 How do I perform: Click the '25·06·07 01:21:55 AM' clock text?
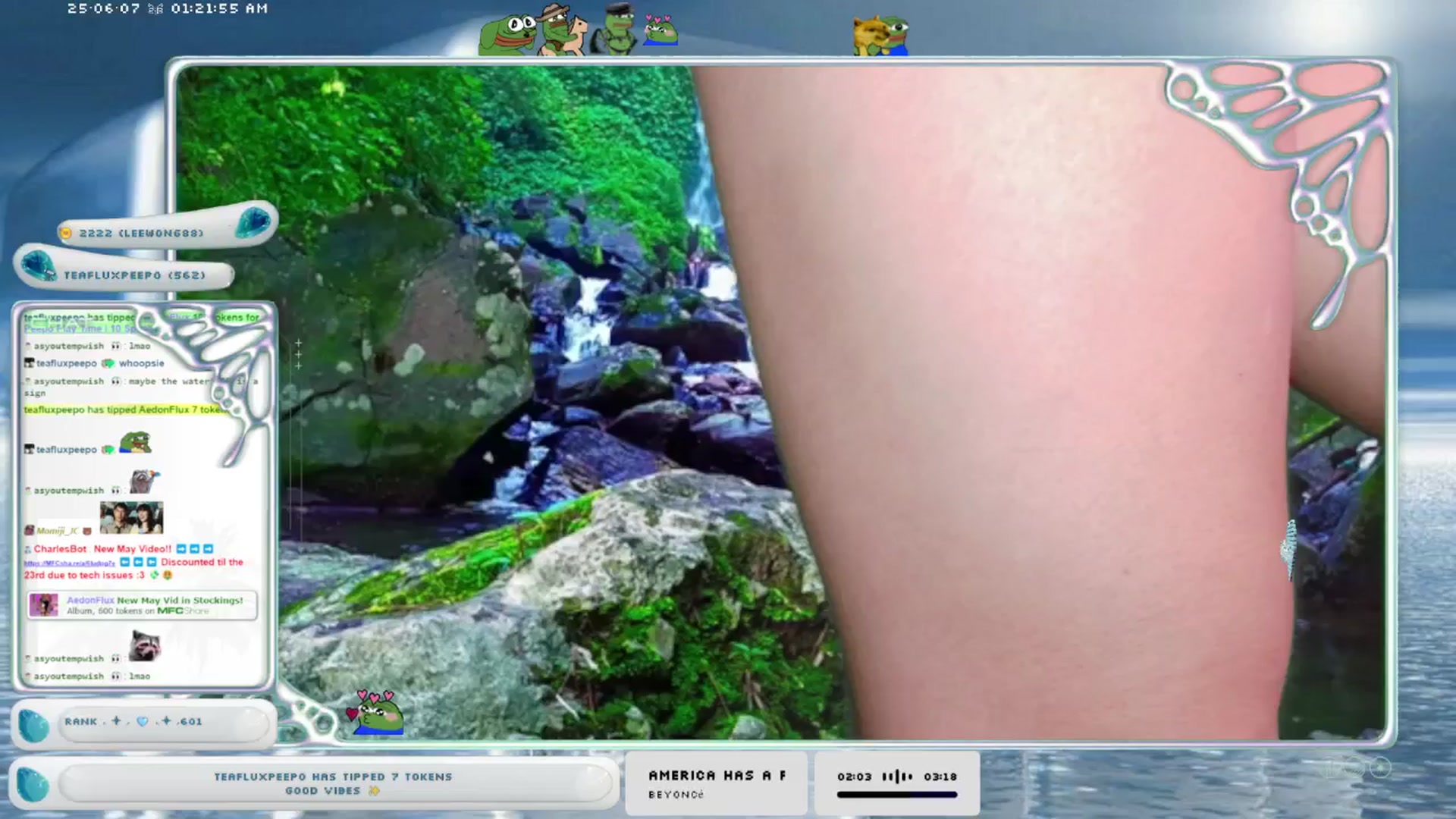[x=168, y=8]
